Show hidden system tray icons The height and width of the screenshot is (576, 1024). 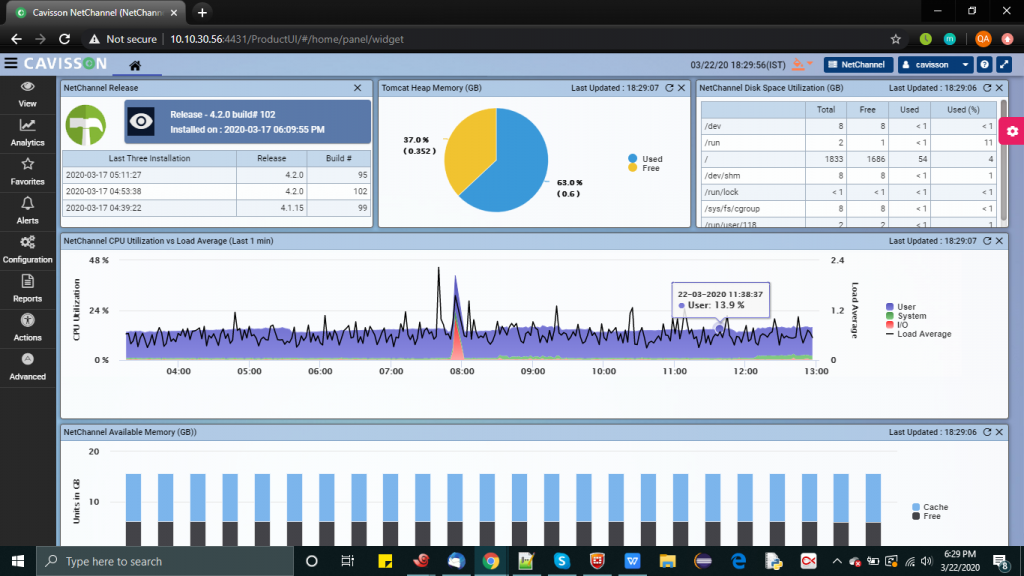[x=837, y=561]
